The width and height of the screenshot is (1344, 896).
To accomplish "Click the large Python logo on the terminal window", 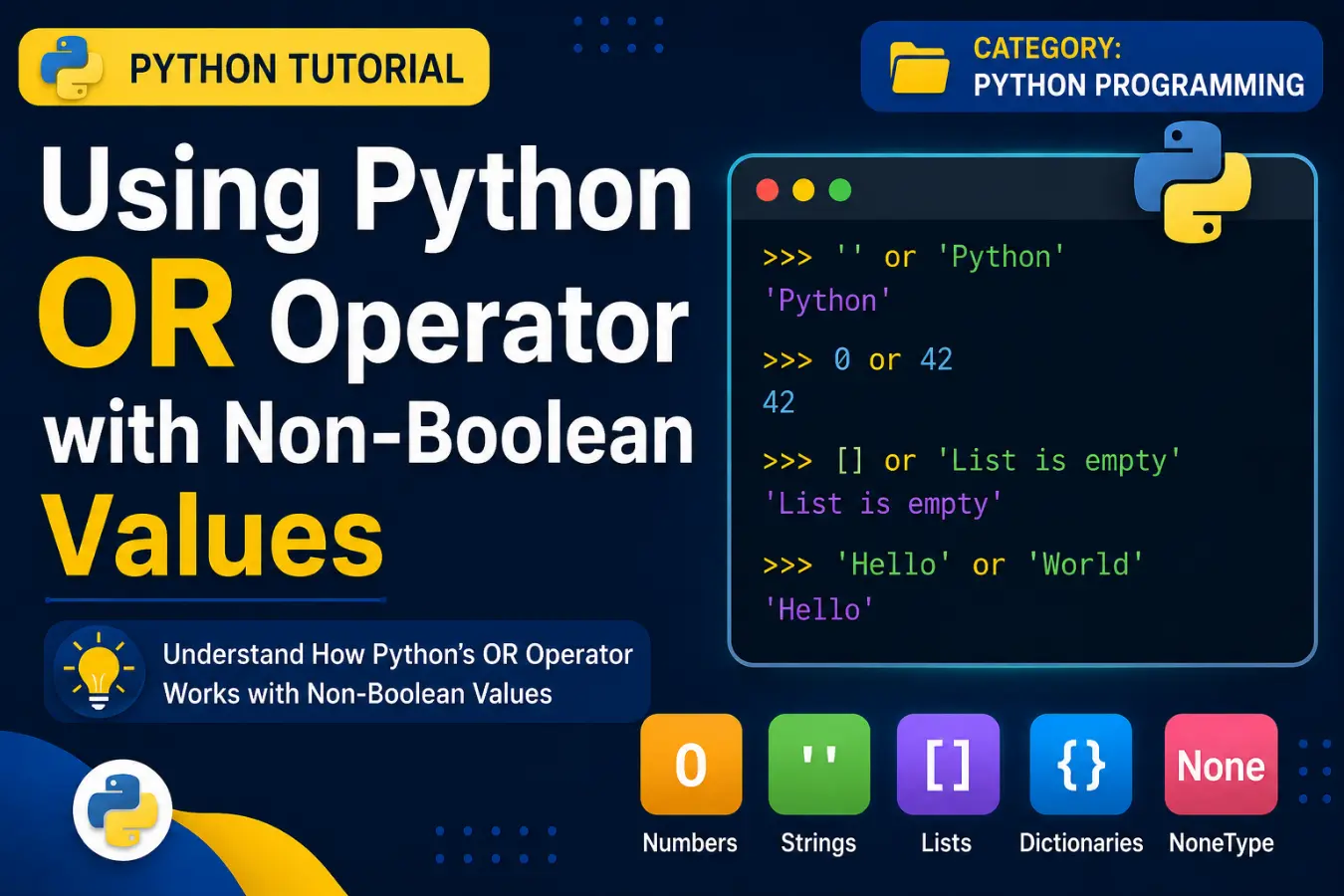I will click(x=1193, y=182).
